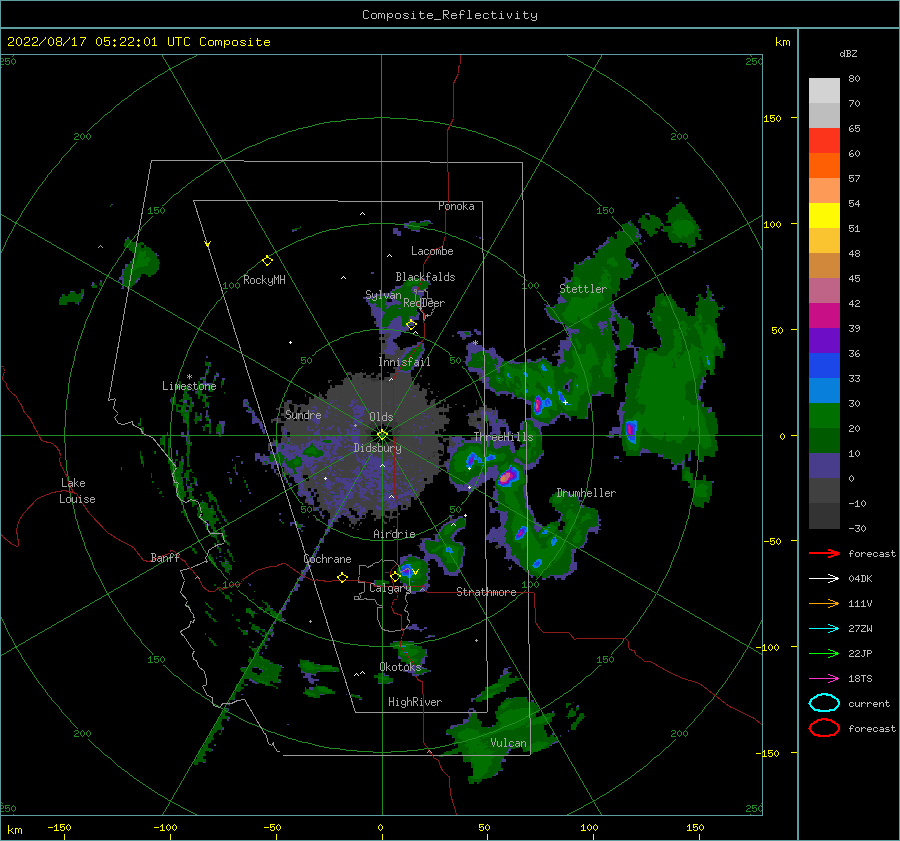Select the 51 dBZ yellow color swatch
Viewport: 900px width, 841px height.
click(824, 215)
